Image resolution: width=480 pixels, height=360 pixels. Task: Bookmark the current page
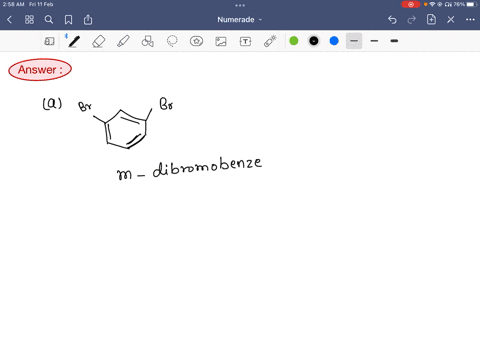68,20
